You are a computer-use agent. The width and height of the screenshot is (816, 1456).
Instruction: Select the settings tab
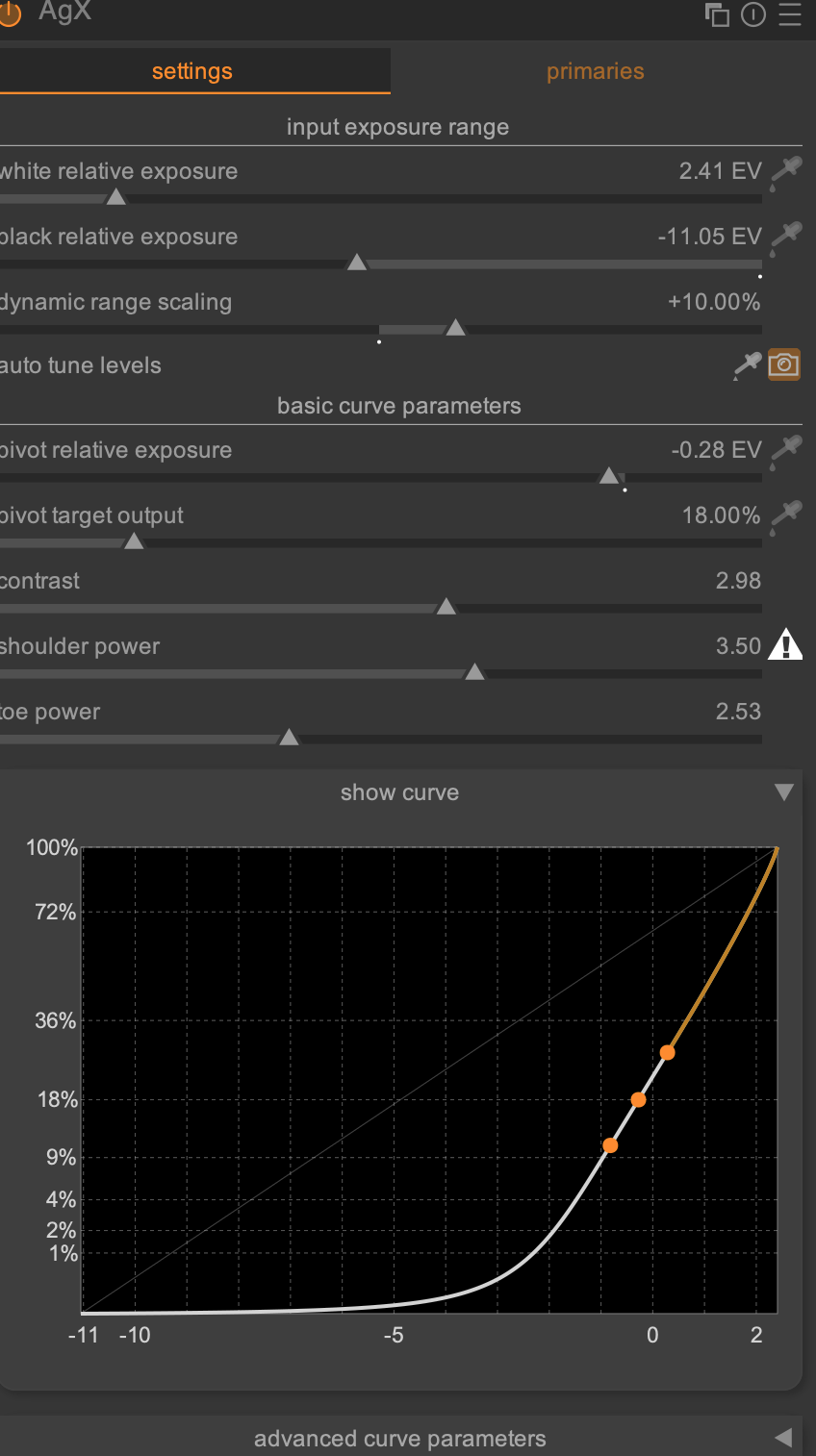[192, 71]
